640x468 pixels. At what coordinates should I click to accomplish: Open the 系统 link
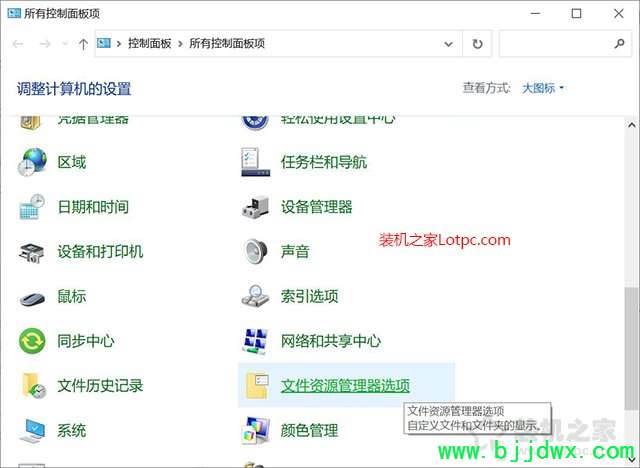72,430
